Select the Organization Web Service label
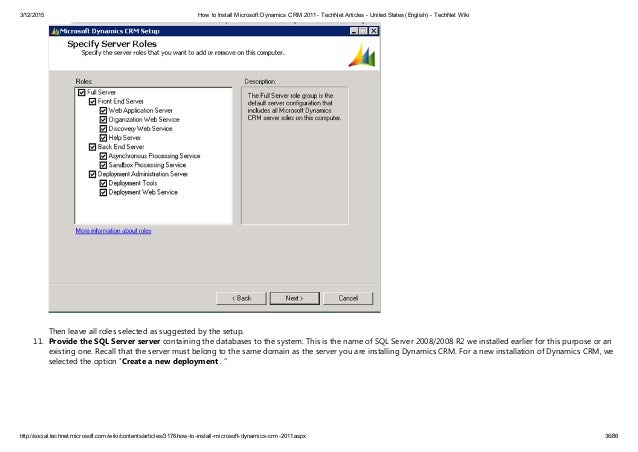Viewport: 638px width, 452px height. 144,120
